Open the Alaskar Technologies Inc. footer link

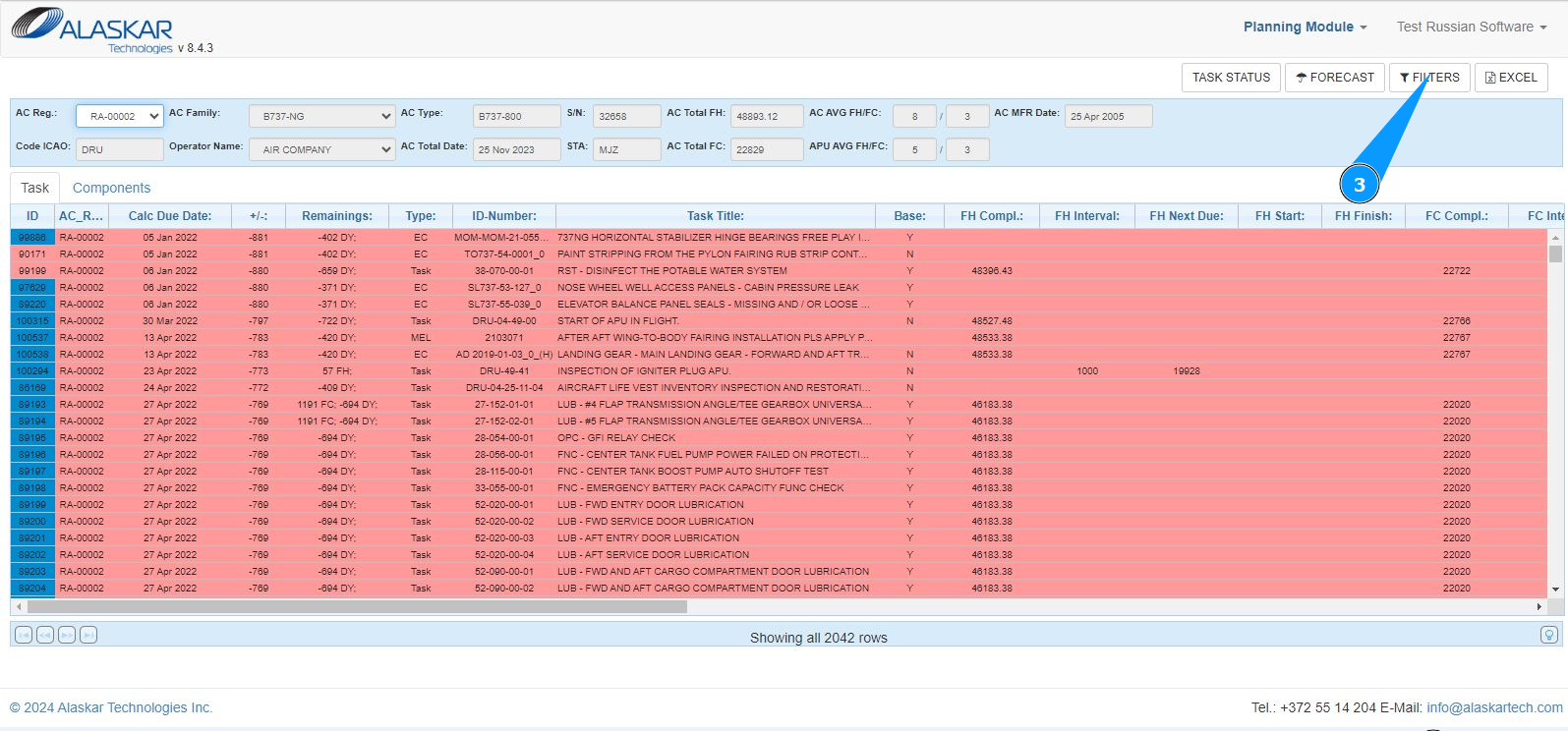coord(111,707)
